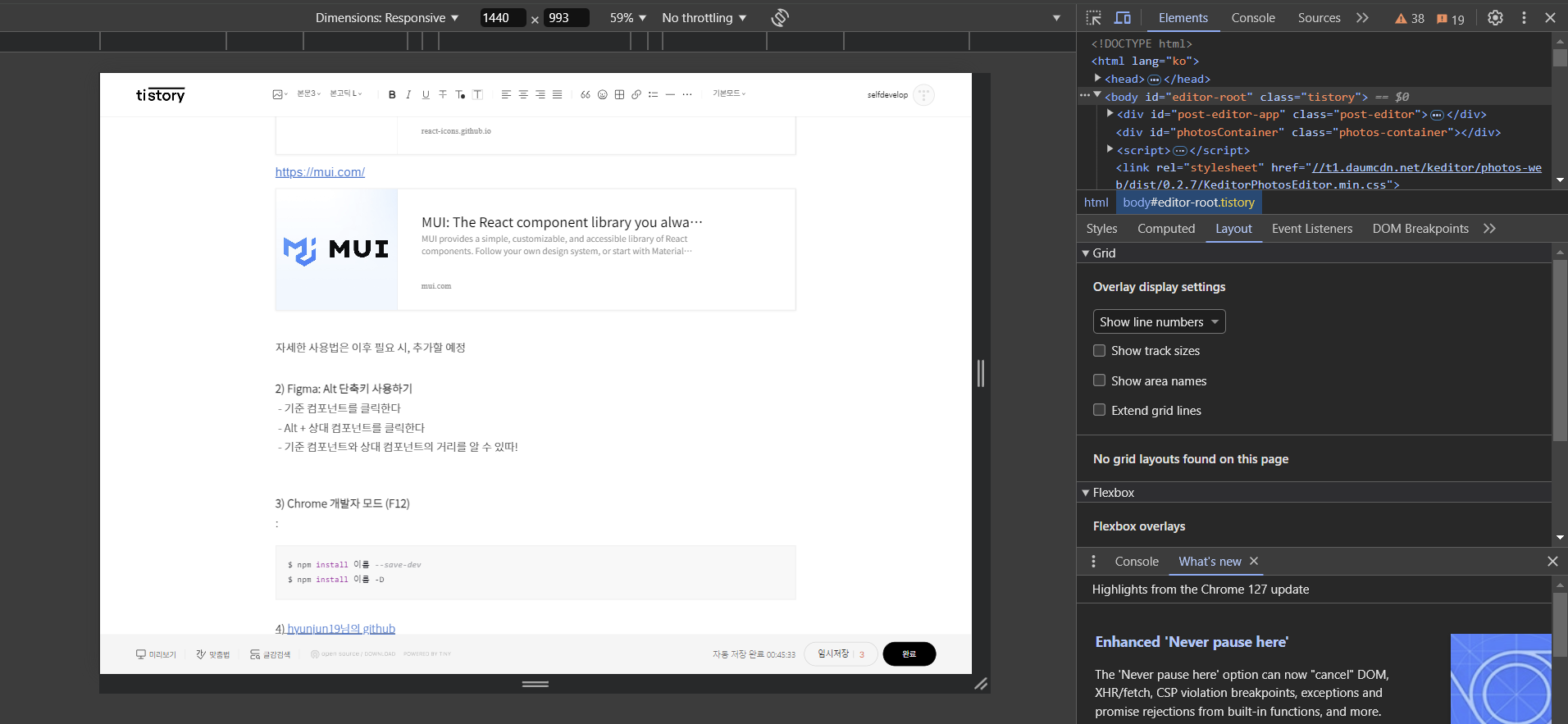This screenshot has width=1568, height=724.
Task: Open the 59% zoom dropdown
Action: [628, 18]
